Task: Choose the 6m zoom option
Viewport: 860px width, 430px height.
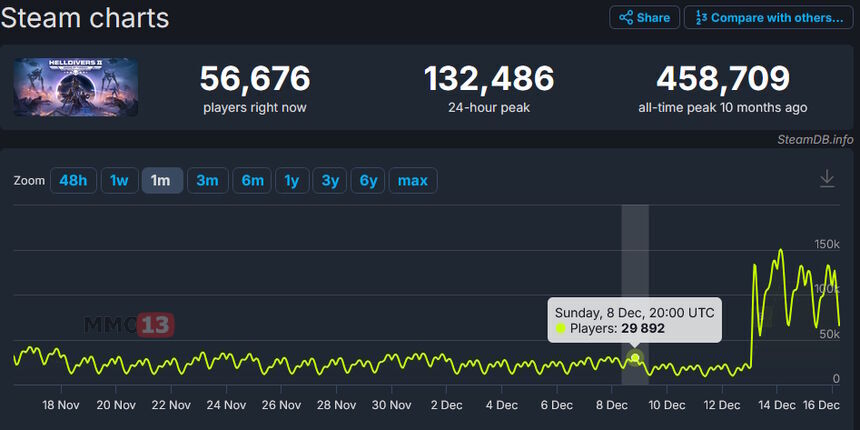Action: [253, 181]
